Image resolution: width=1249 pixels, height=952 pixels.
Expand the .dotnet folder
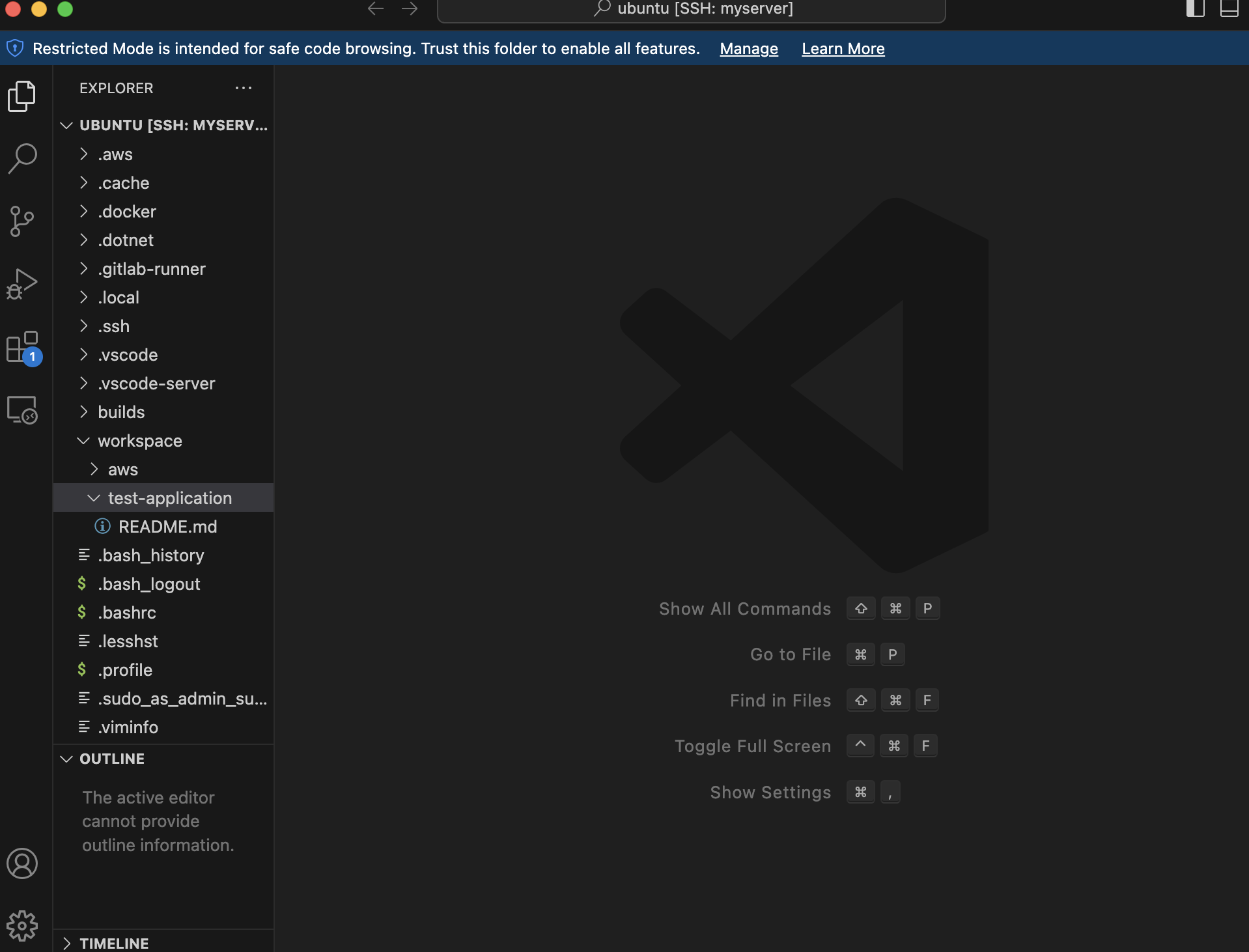[83, 240]
